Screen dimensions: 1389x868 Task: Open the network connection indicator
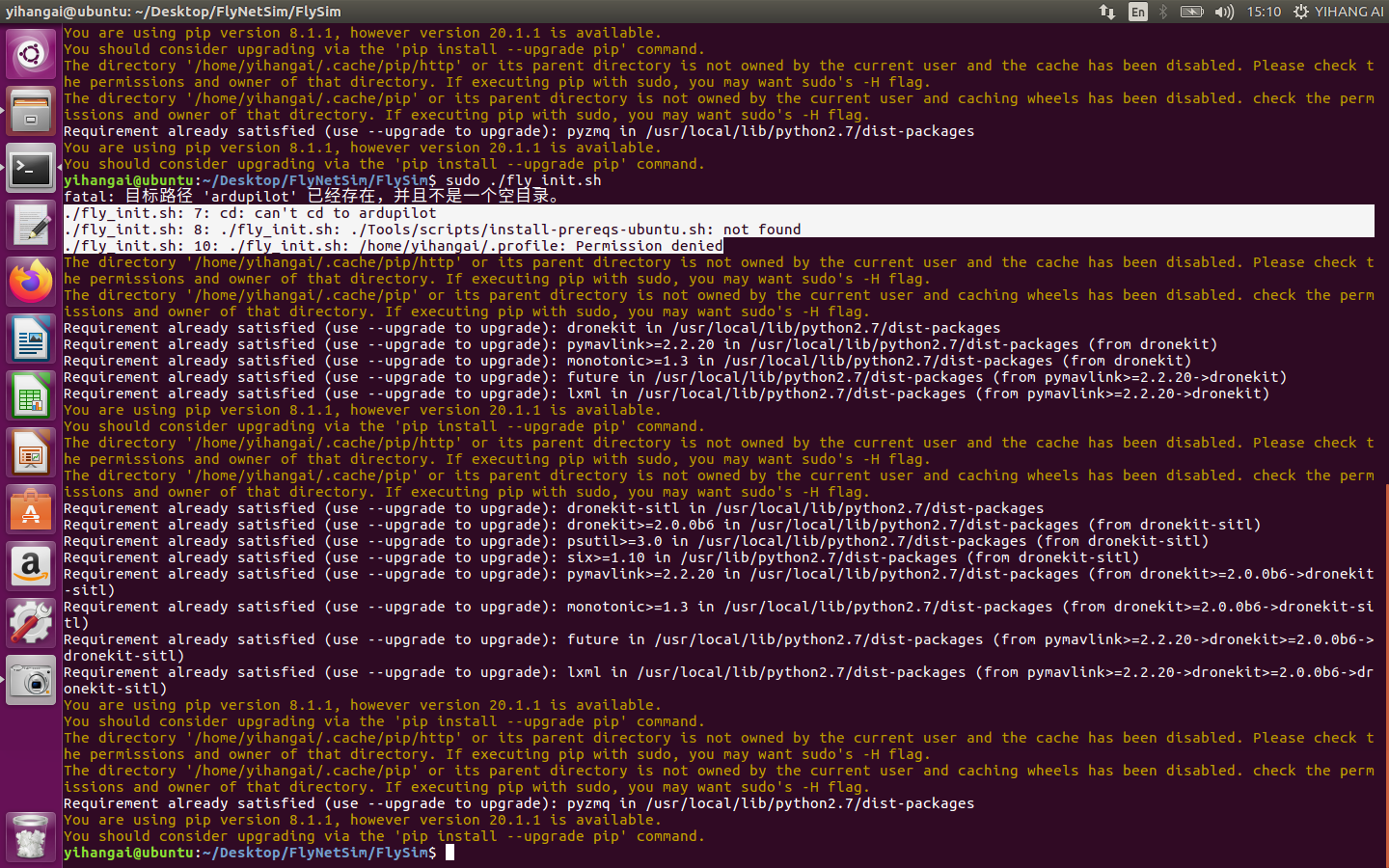(x=1107, y=12)
